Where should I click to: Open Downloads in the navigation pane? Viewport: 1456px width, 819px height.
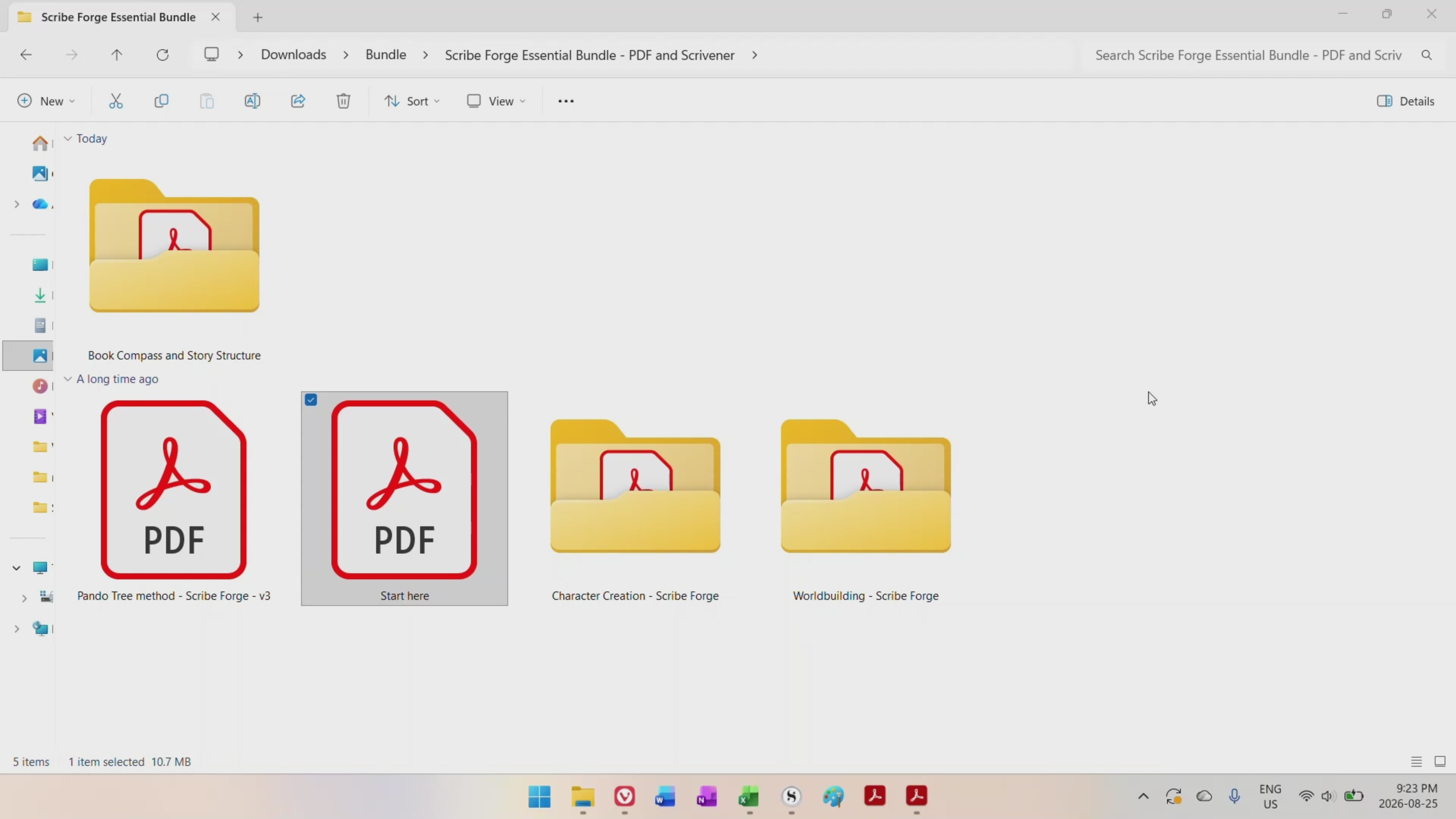(39, 295)
